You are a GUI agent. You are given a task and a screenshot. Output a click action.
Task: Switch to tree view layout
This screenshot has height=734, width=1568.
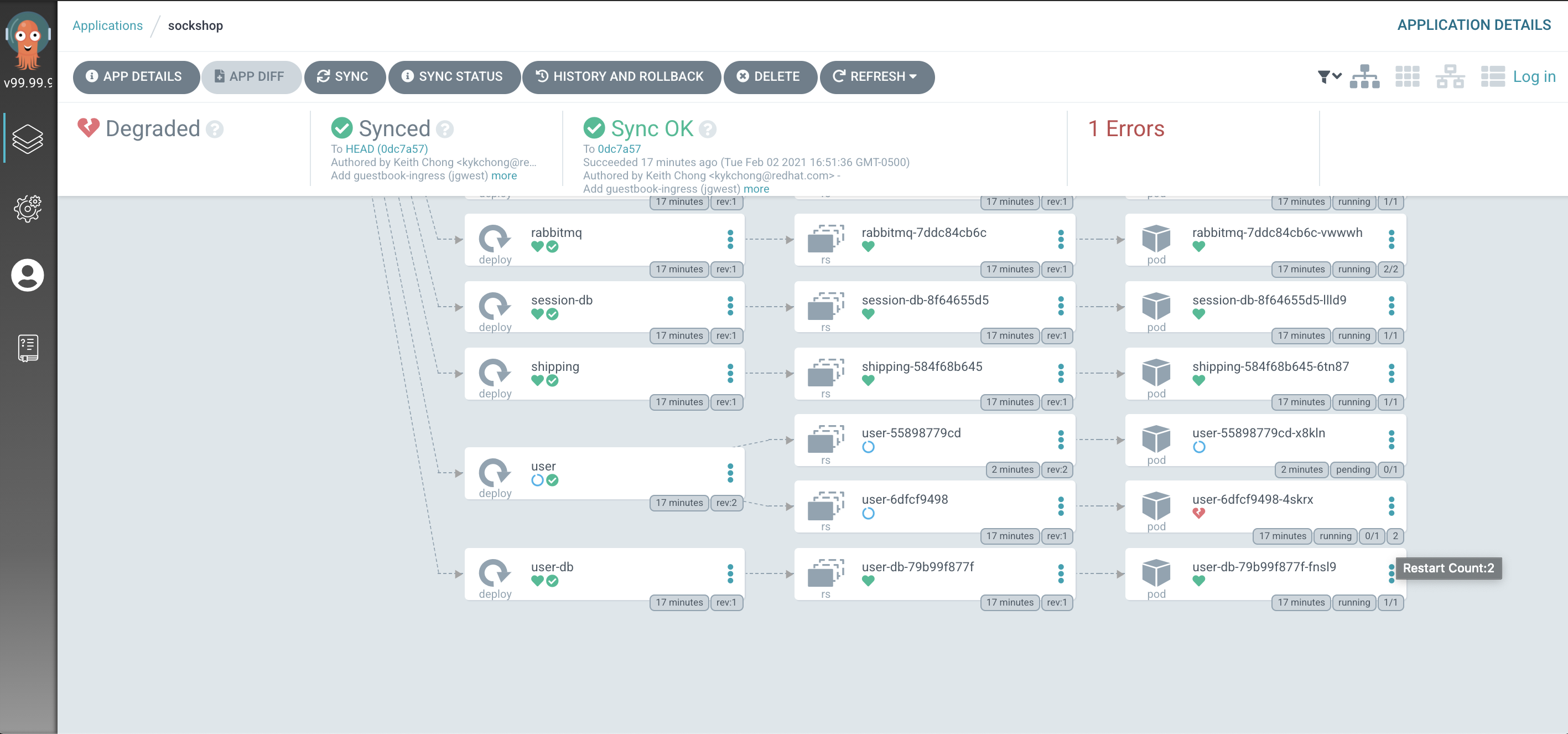[x=1365, y=77]
